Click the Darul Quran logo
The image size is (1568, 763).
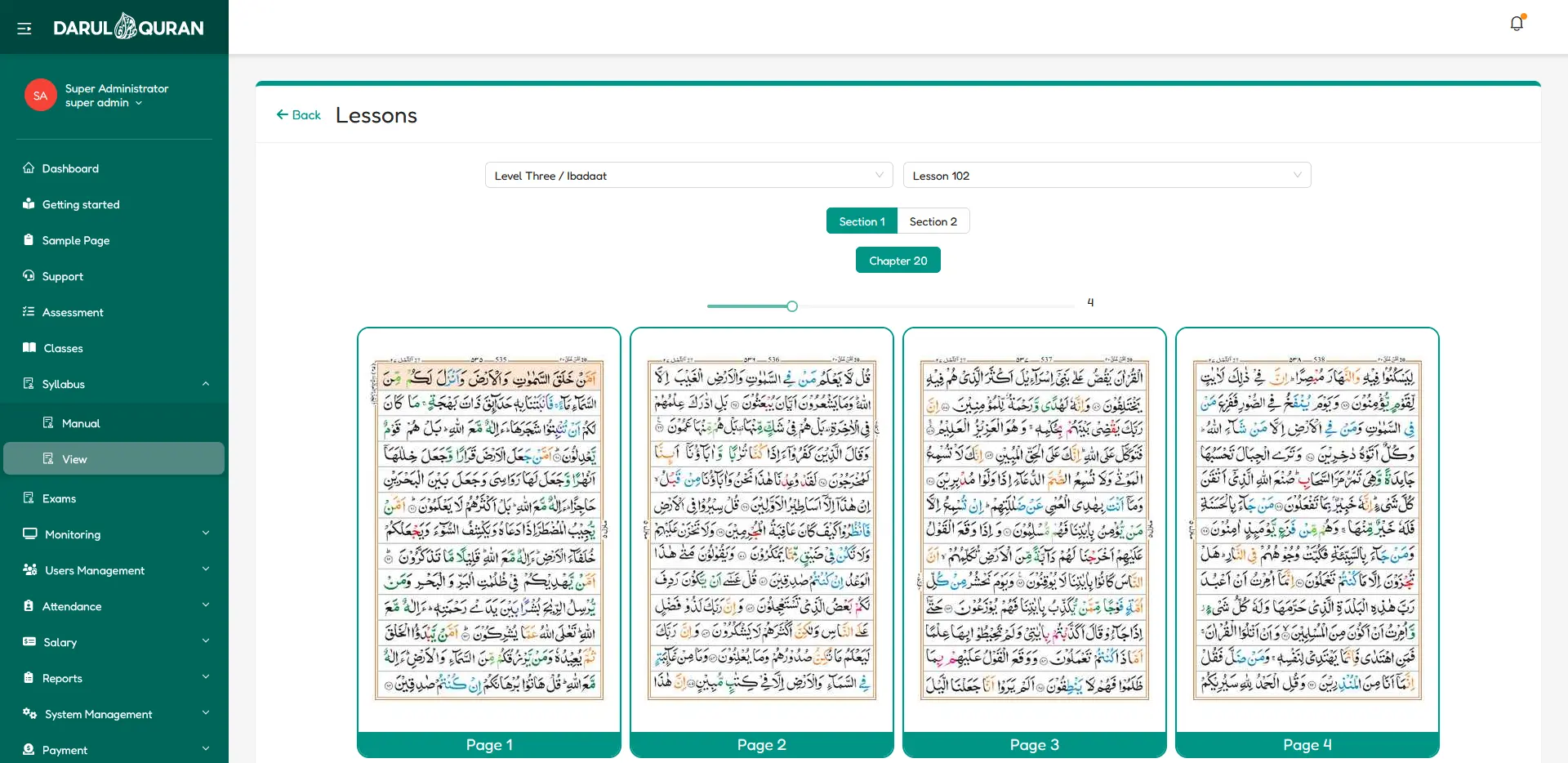click(x=129, y=26)
